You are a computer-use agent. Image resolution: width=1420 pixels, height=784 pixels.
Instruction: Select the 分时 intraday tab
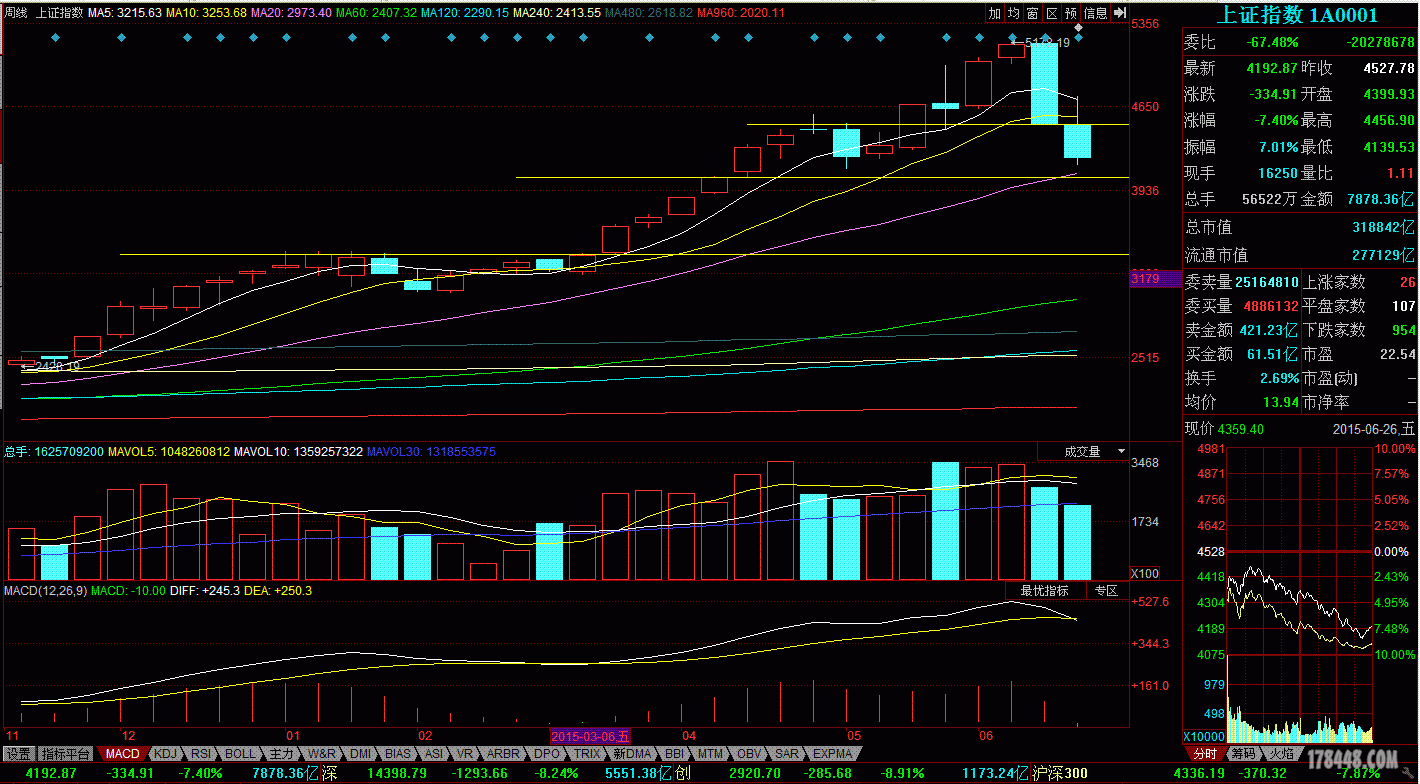1205,753
